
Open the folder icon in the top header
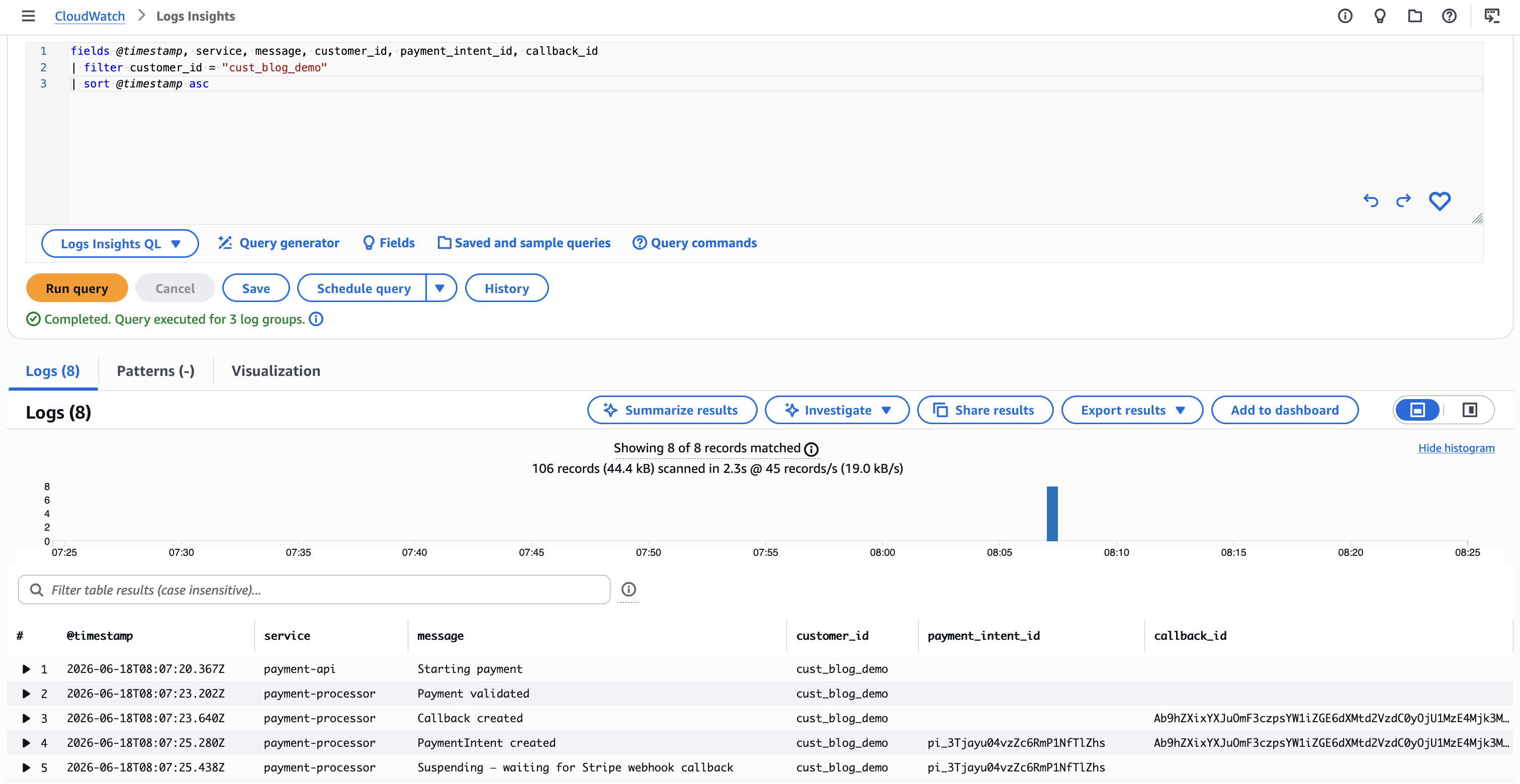[1414, 16]
